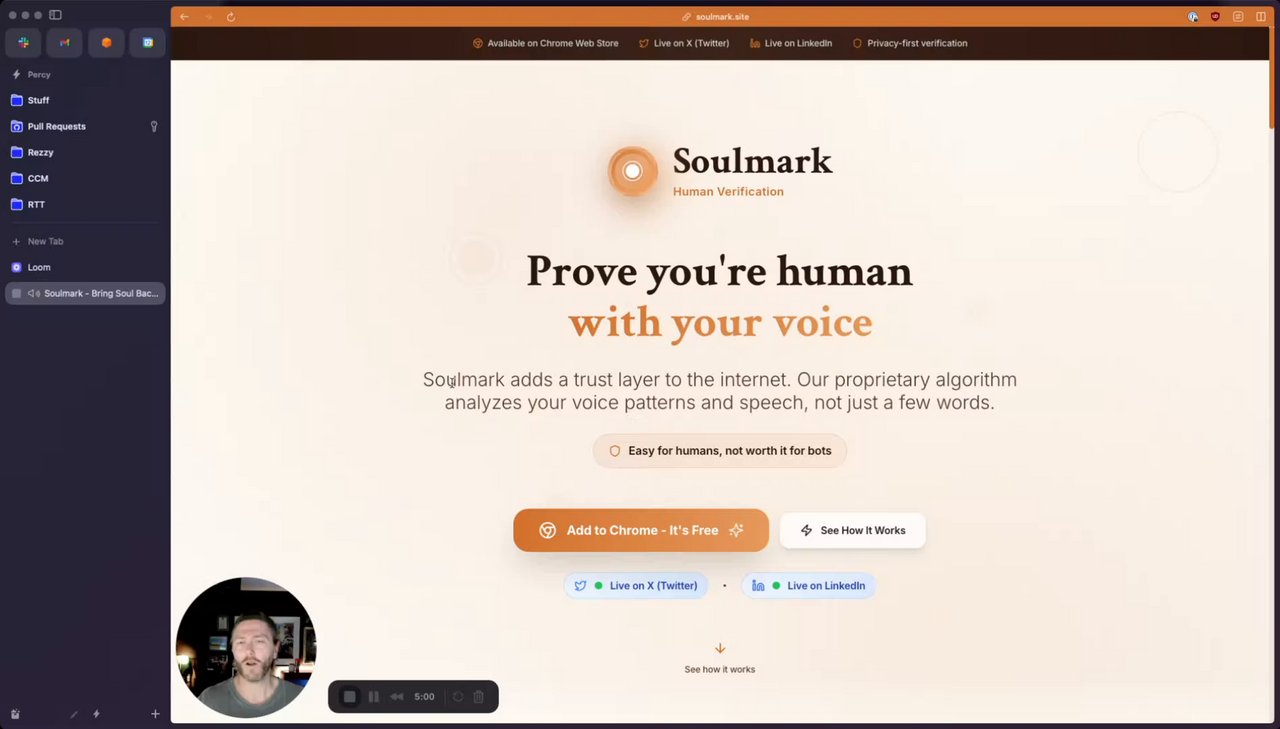
Task: Open the Live on LinkedIn badge link
Action: [808, 586]
